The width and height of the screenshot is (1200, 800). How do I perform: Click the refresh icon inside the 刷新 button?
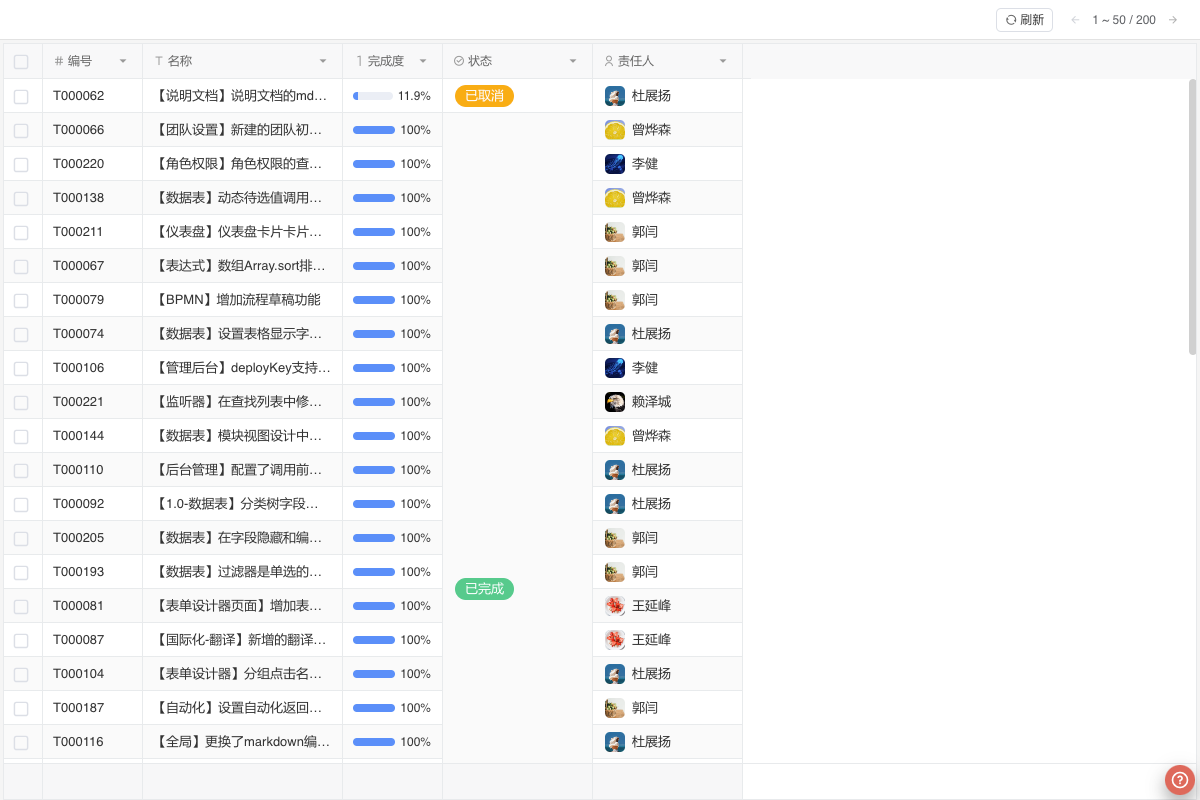(1010, 19)
